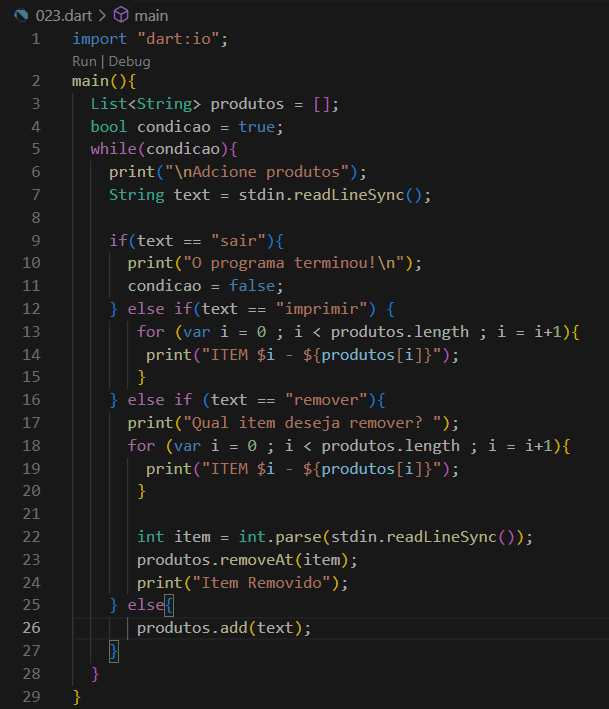609x709 pixels.
Task: Click stdin.readLineSync() on line 7
Action: (x=330, y=195)
